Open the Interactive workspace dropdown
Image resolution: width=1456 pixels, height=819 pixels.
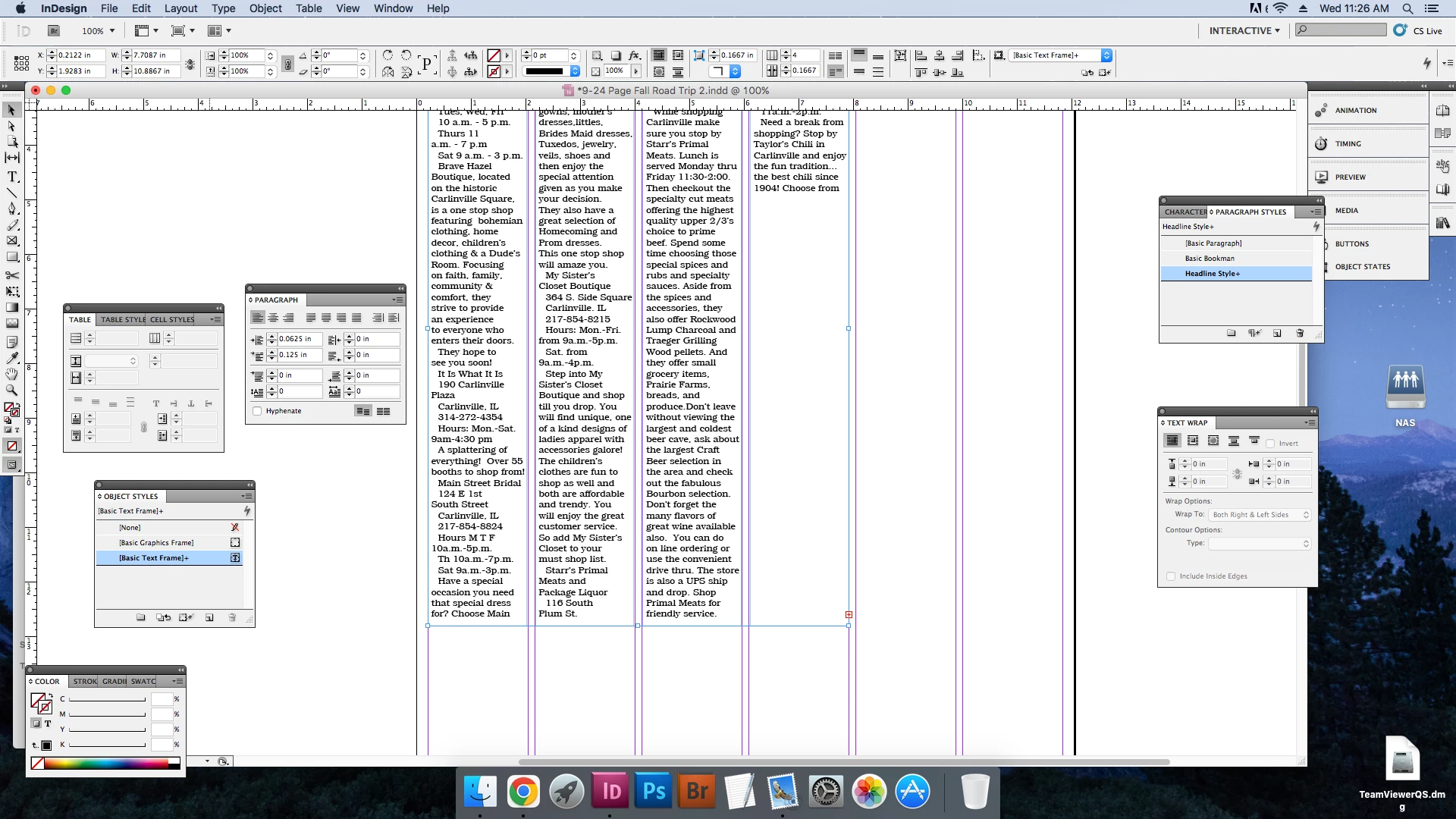tap(1244, 31)
